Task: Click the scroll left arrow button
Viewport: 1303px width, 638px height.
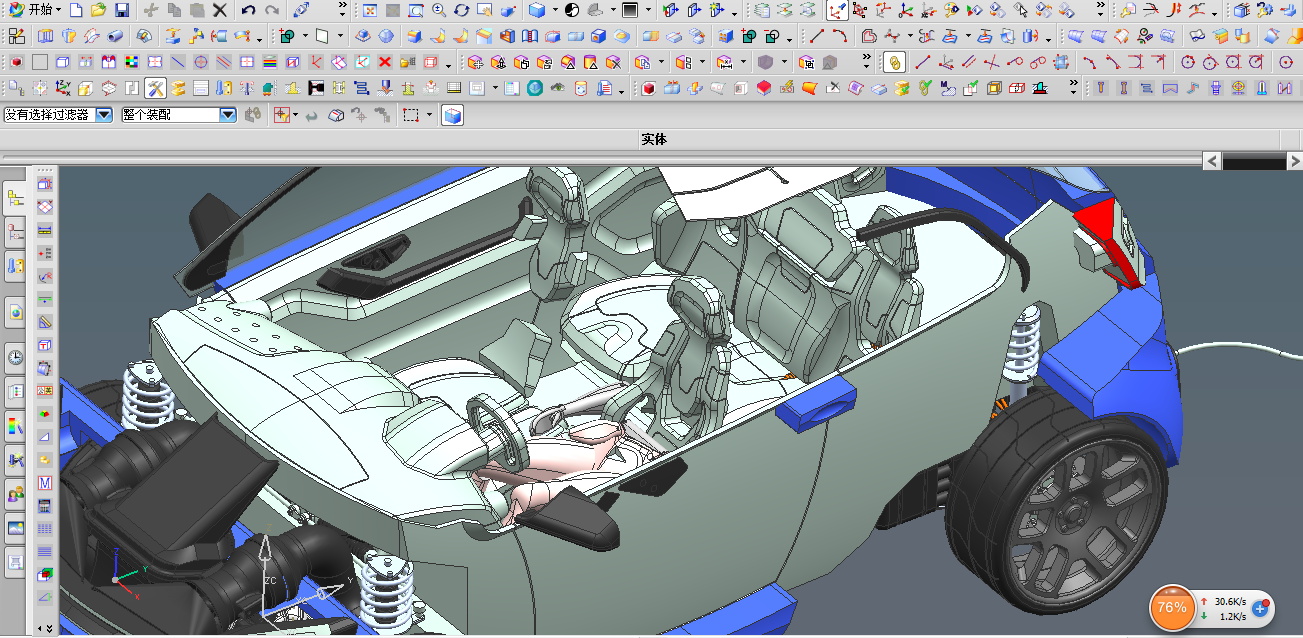Action: point(1212,161)
